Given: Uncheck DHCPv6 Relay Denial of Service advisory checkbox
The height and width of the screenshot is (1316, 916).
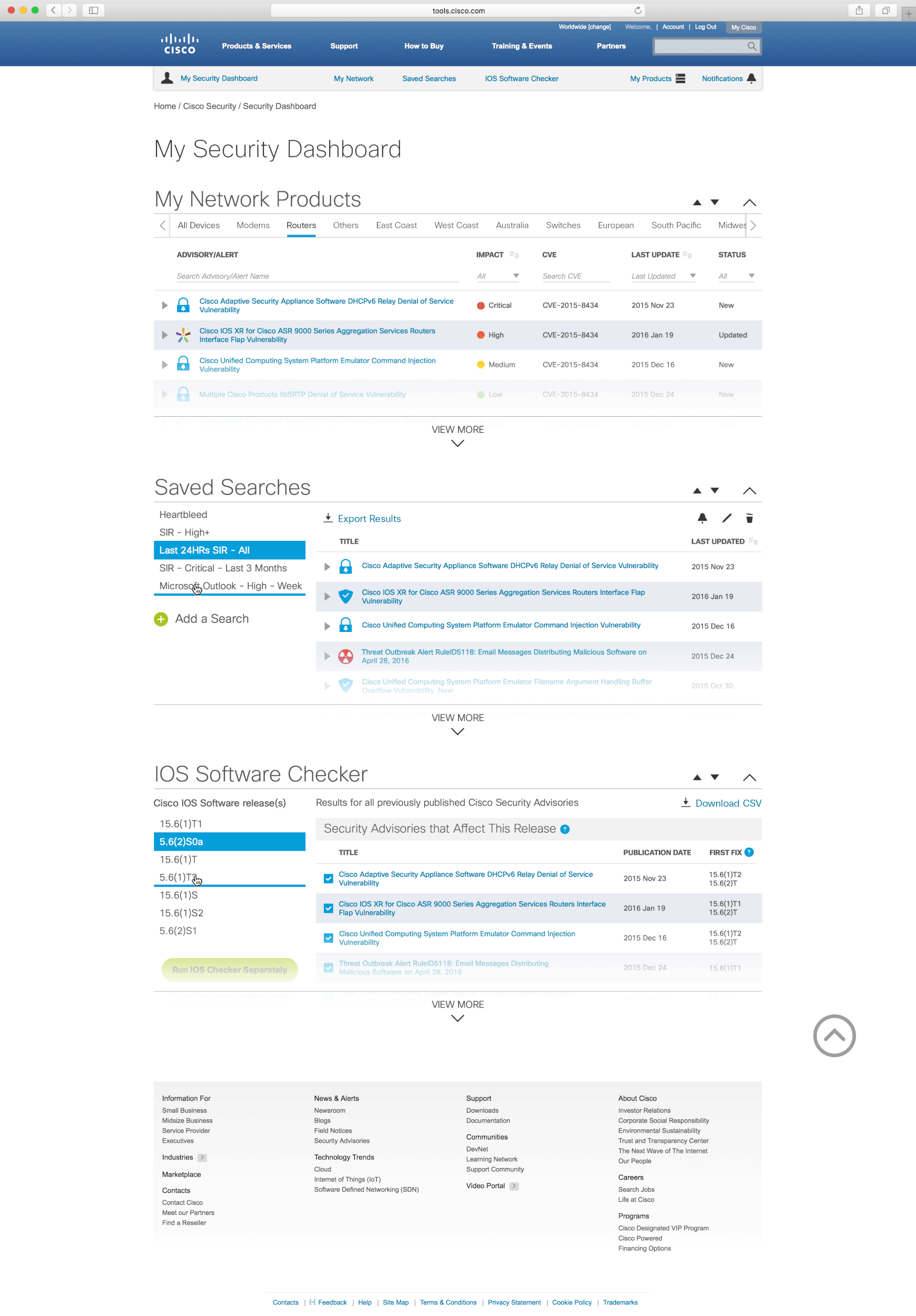Looking at the screenshot, I should [328, 879].
